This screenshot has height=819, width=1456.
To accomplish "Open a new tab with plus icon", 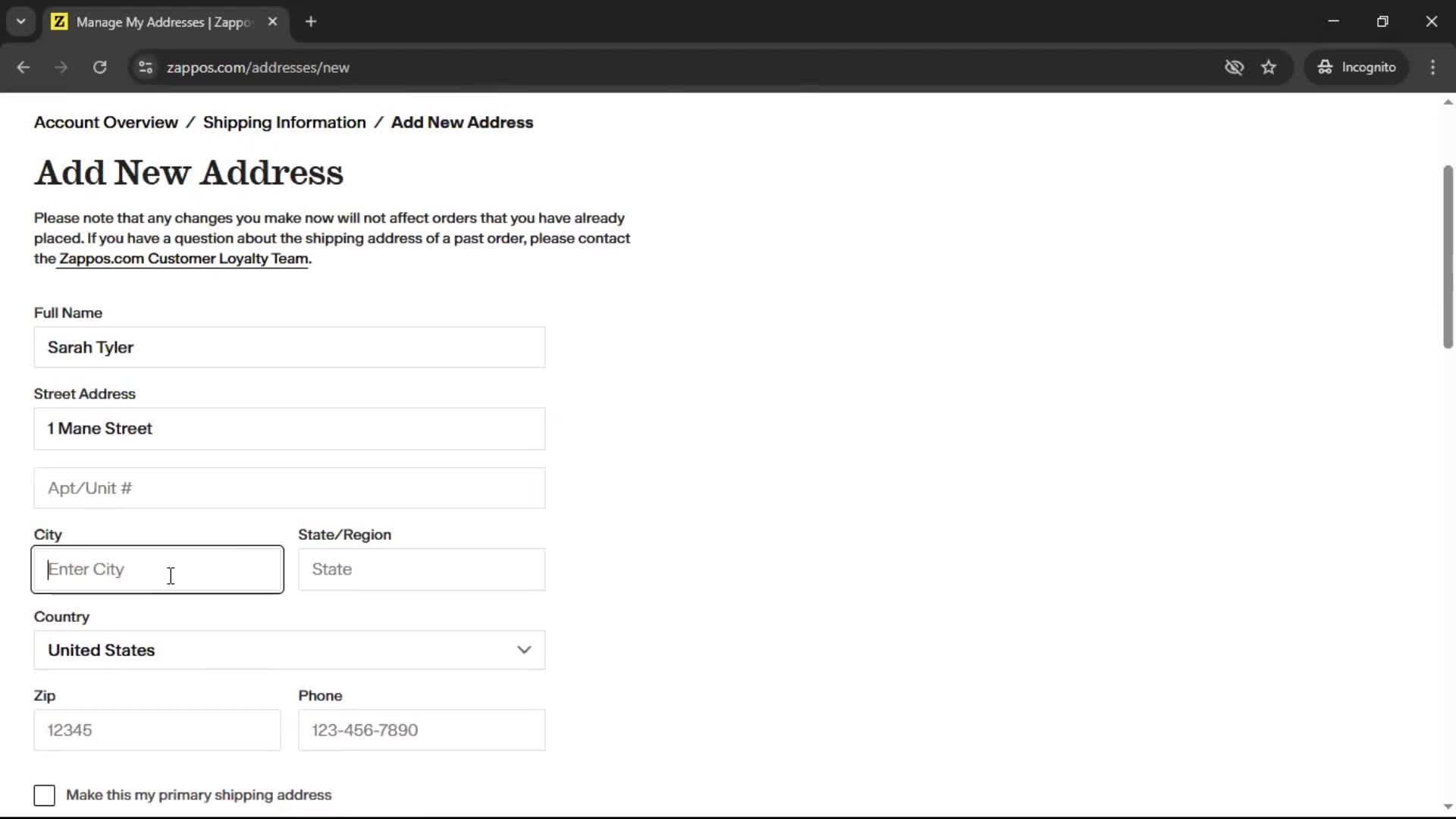I will (311, 22).
